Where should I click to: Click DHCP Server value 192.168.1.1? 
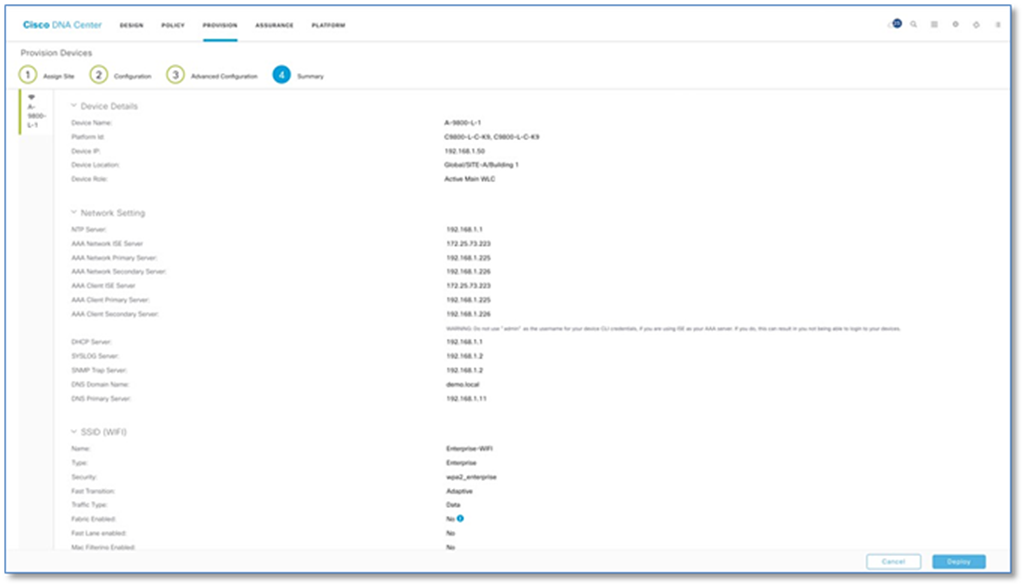(x=464, y=342)
